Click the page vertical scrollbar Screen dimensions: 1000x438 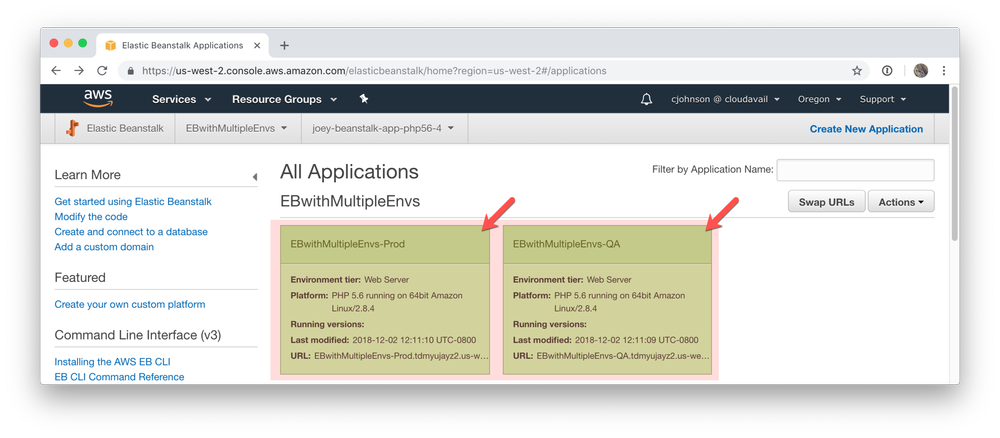tap(954, 163)
